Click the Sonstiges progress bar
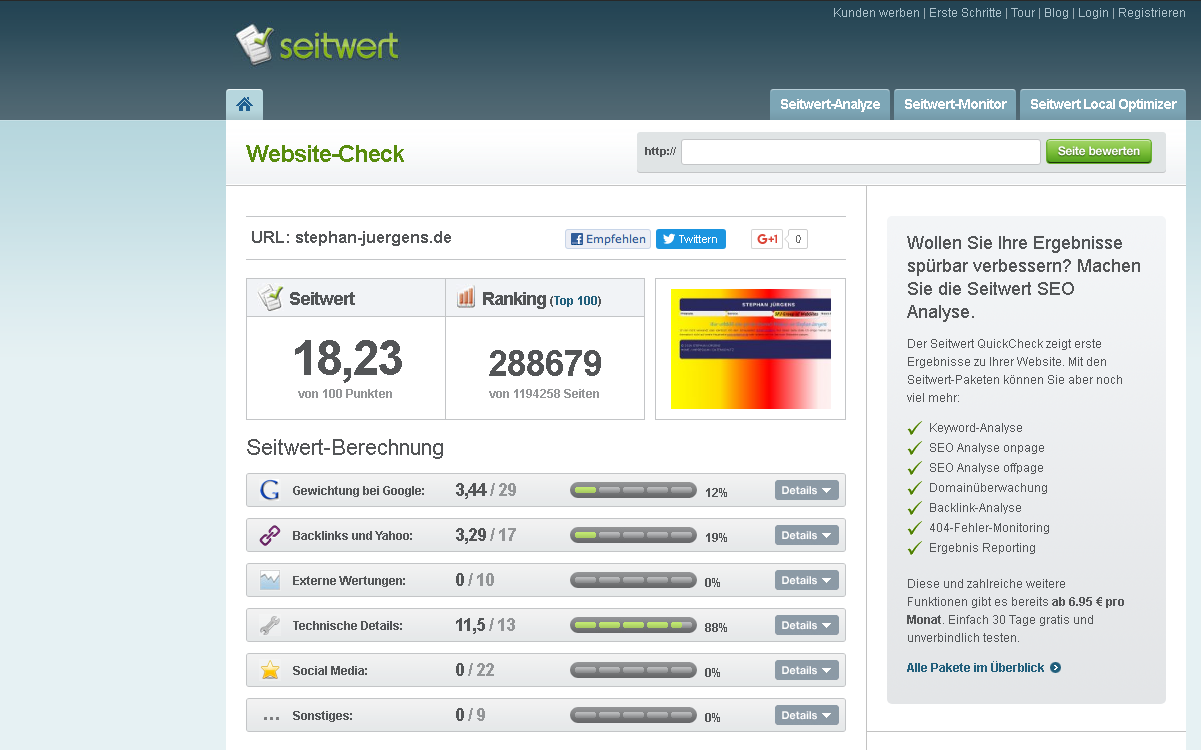This screenshot has width=1201, height=750. pyautogui.click(x=633, y=715)
